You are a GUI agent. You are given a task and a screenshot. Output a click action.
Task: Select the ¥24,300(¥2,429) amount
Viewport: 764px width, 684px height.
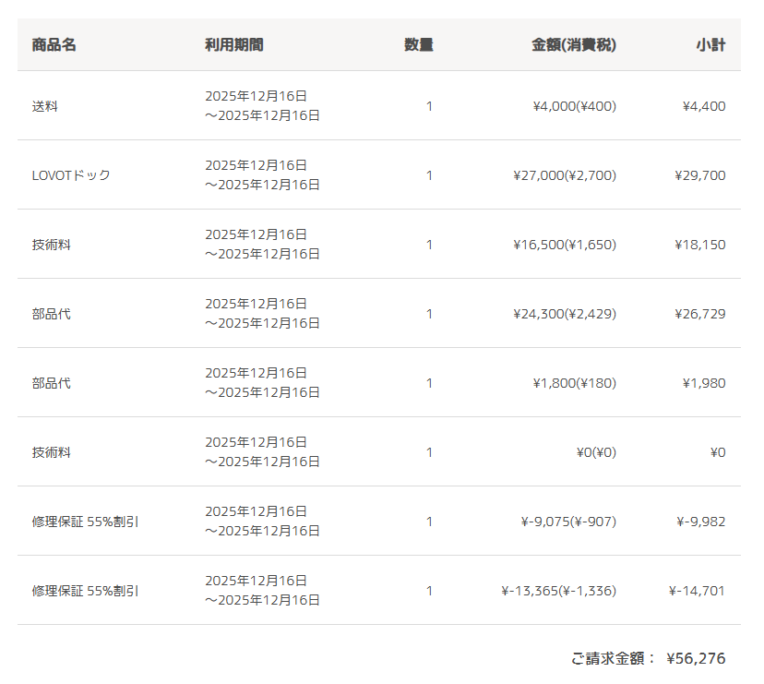click(x=564, y=313)
